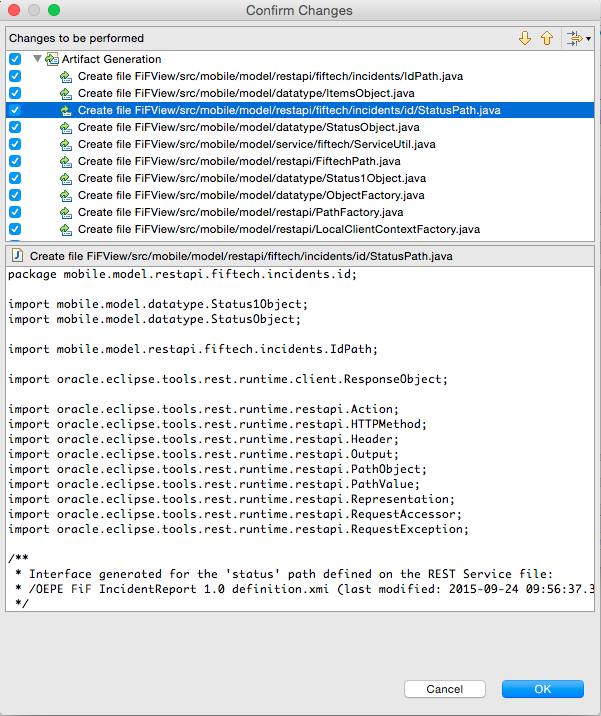
Task: Uncheck the Artifact Generation checkbox
Action: point(15,59)
